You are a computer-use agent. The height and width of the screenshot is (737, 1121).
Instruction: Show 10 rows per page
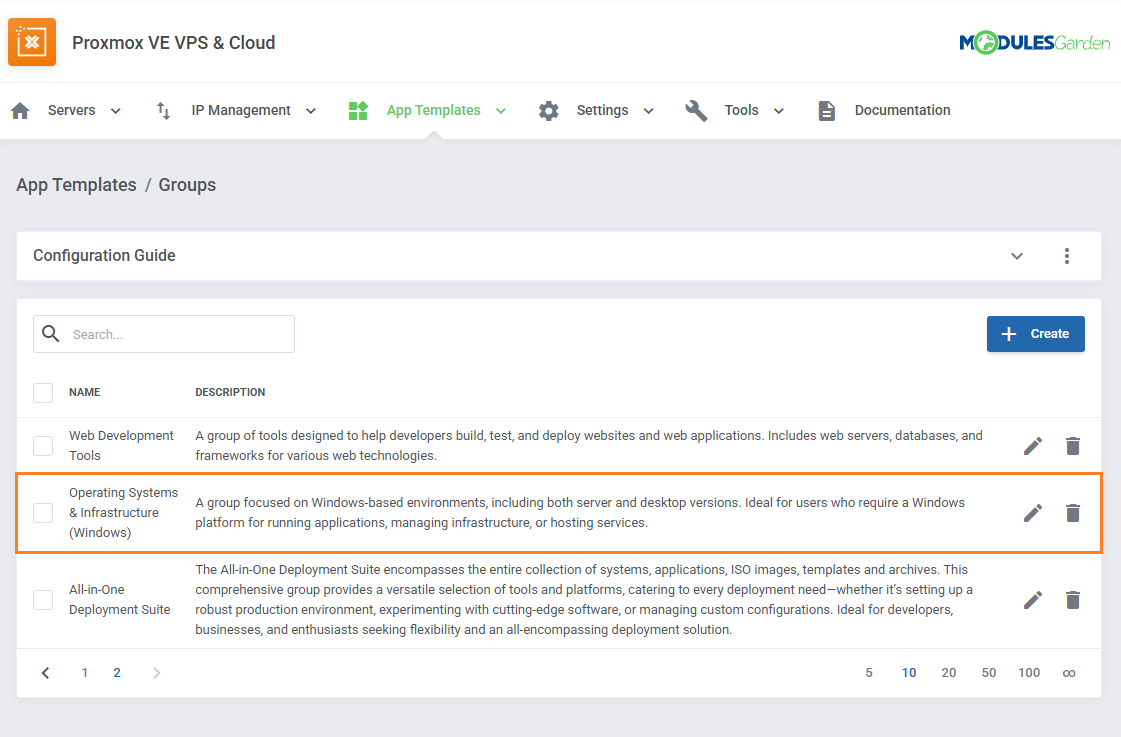pos(909,673)
